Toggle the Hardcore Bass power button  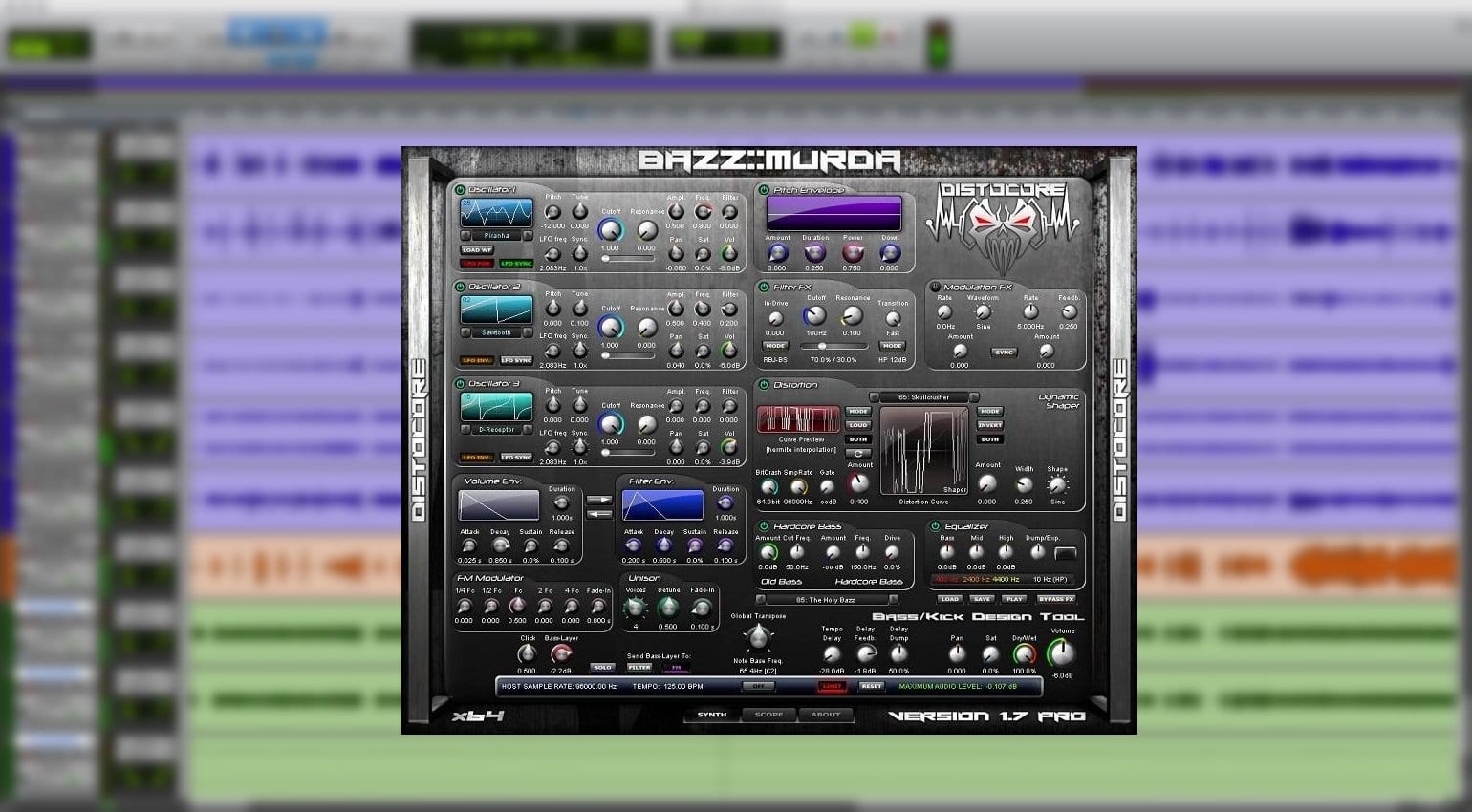coord(764,526)
